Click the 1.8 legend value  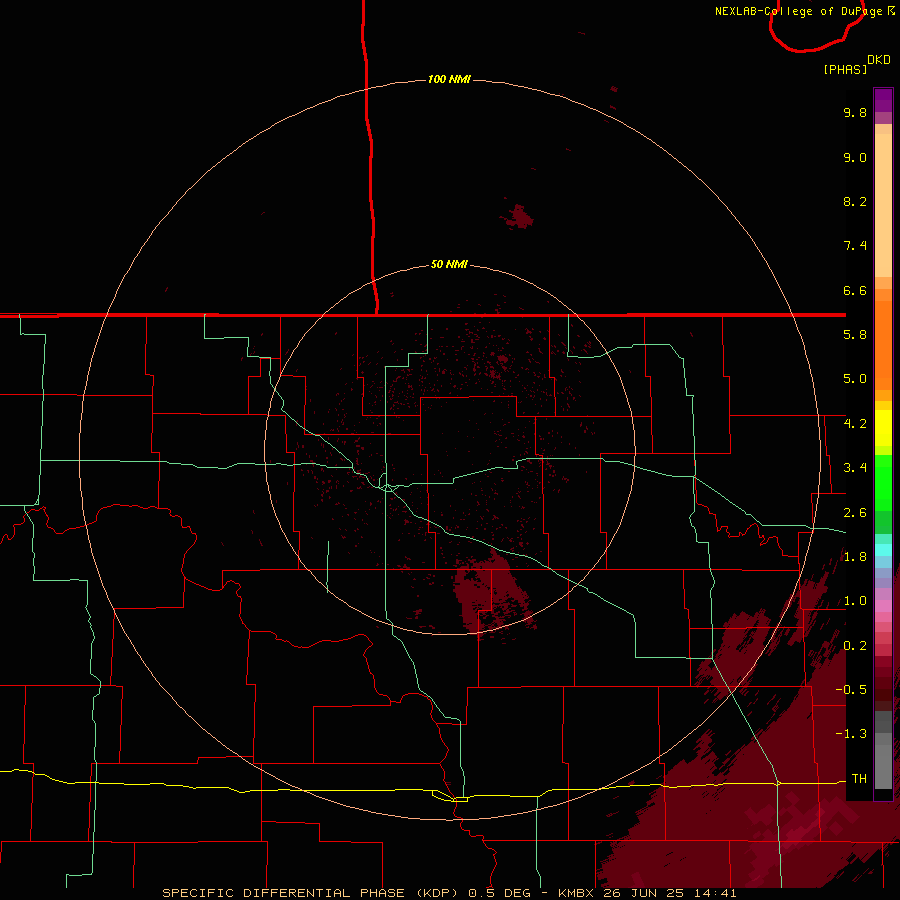tap(855, 557)
